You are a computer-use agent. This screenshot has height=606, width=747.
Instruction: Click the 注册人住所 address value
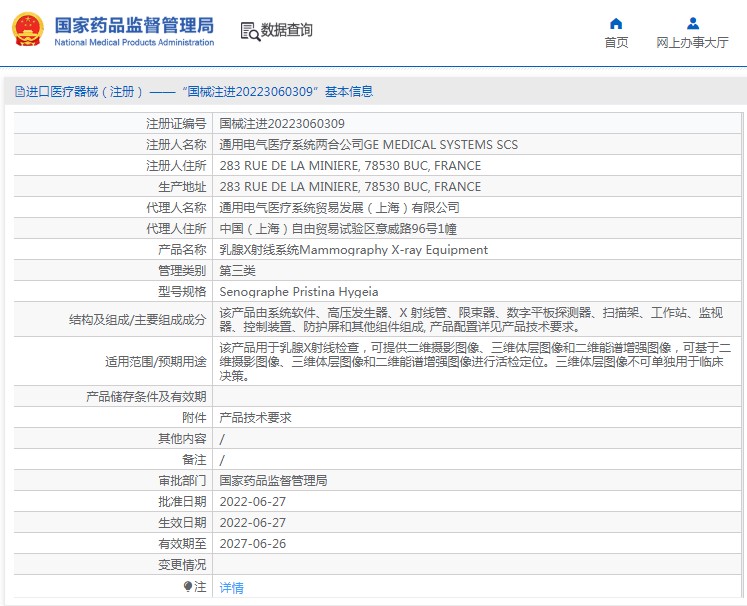[350, 166]
